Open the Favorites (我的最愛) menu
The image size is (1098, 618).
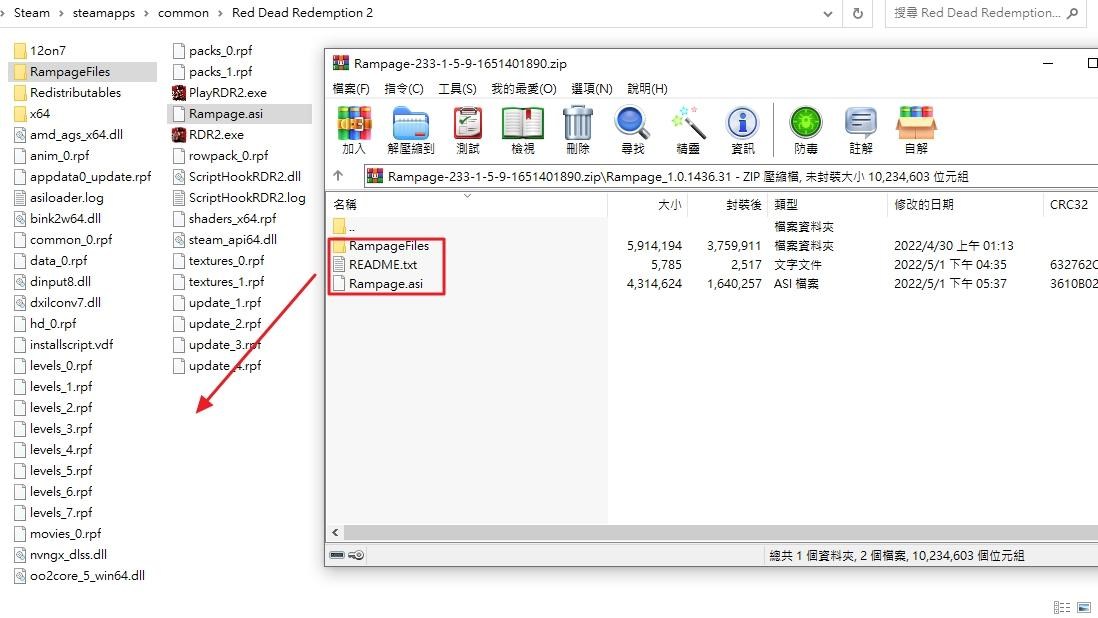(524, 89)
